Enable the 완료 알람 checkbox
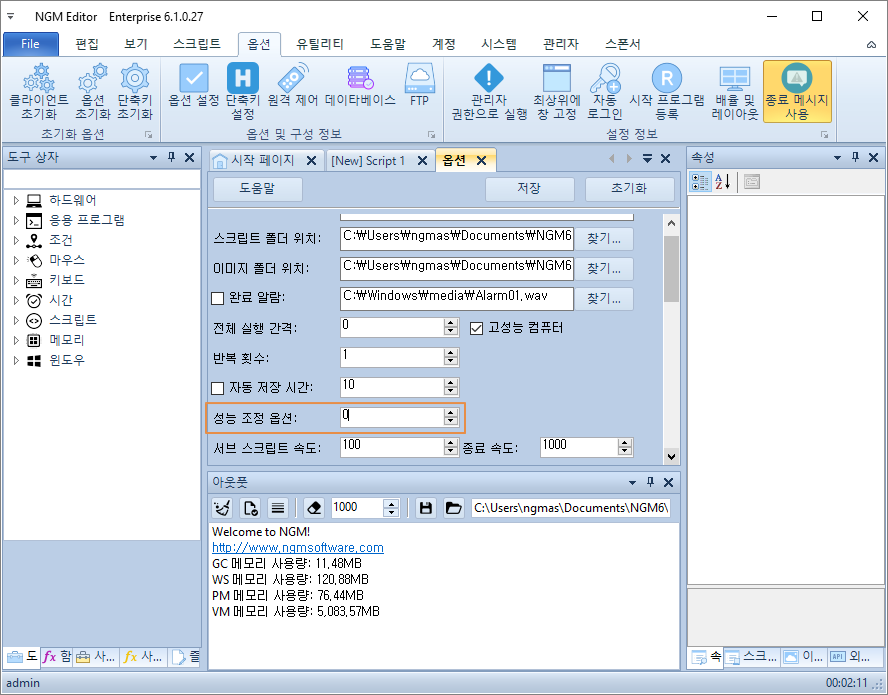888x695 pixels. click(217, 298)
